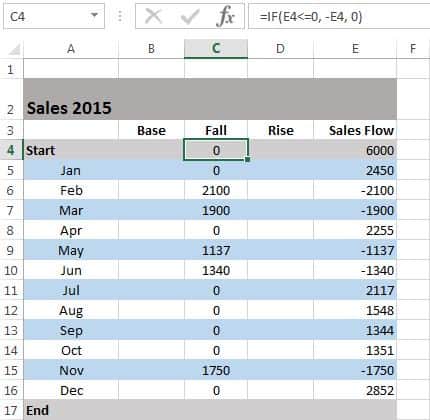Confirm the formula with checkmark icon

click(190, 16)
